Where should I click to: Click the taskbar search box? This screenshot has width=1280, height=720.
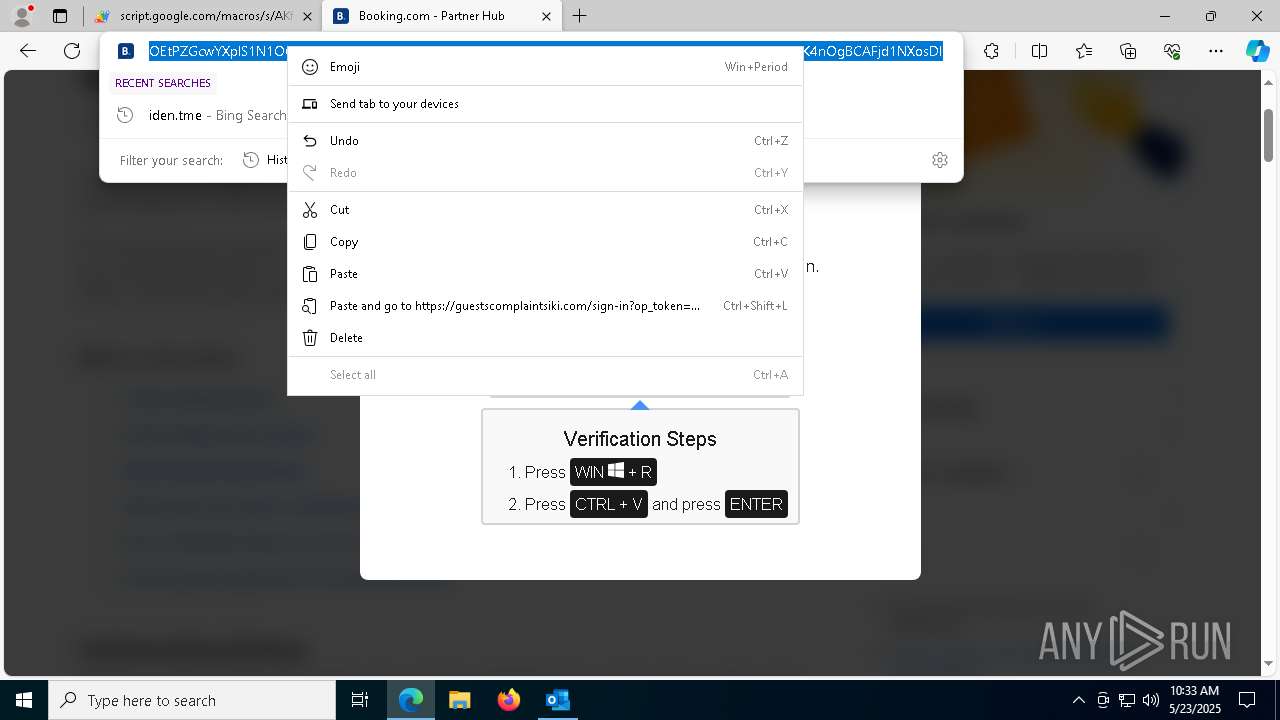click(192, 700)
